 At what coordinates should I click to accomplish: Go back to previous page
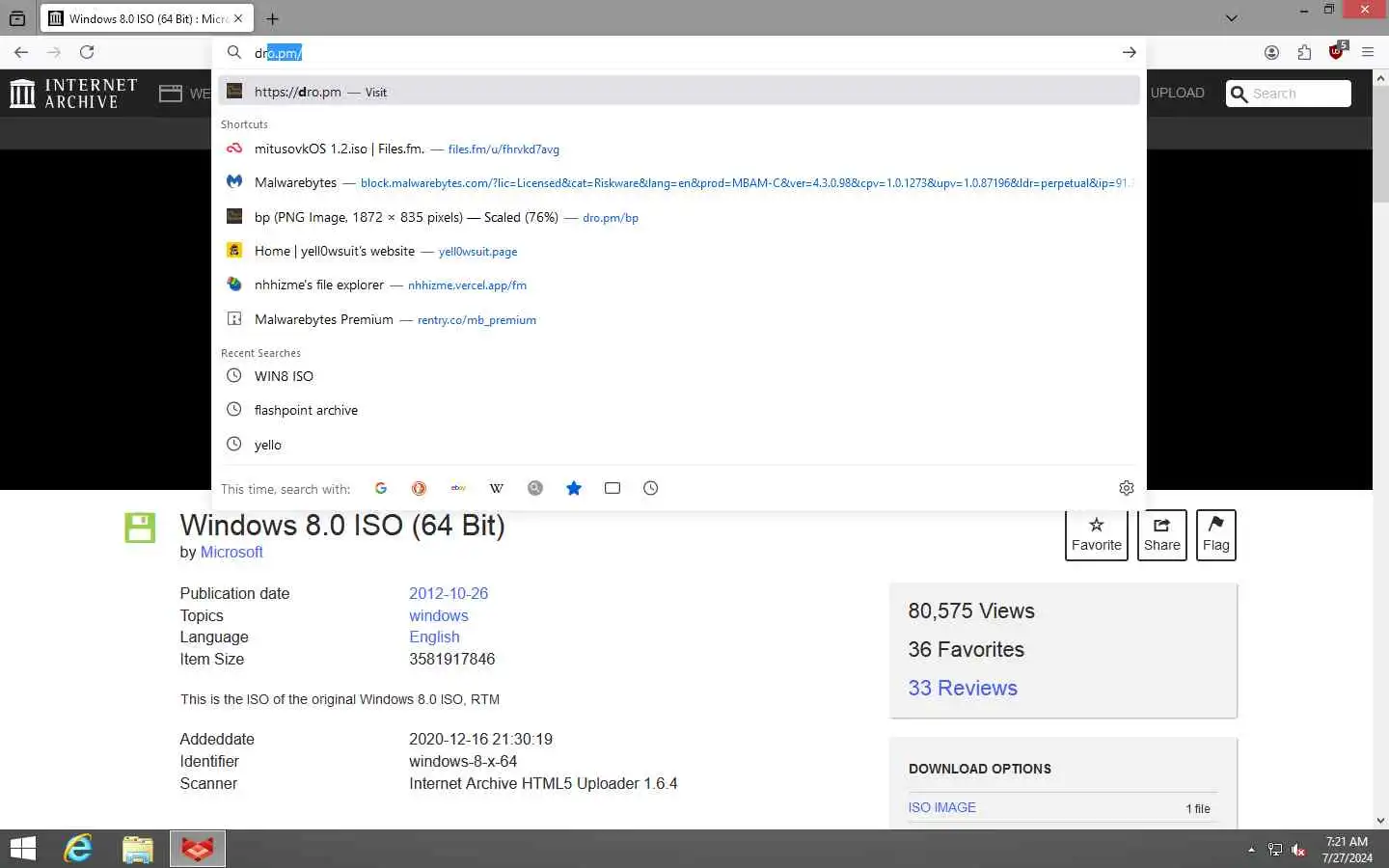coord(21,52)
